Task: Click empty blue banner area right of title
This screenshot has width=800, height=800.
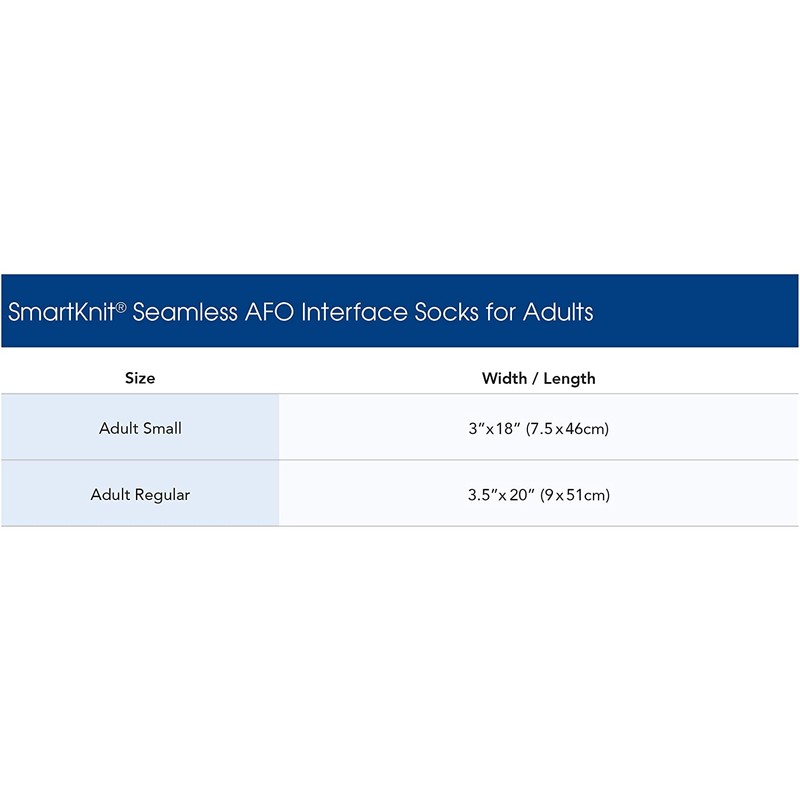Action: coord(700,312)
